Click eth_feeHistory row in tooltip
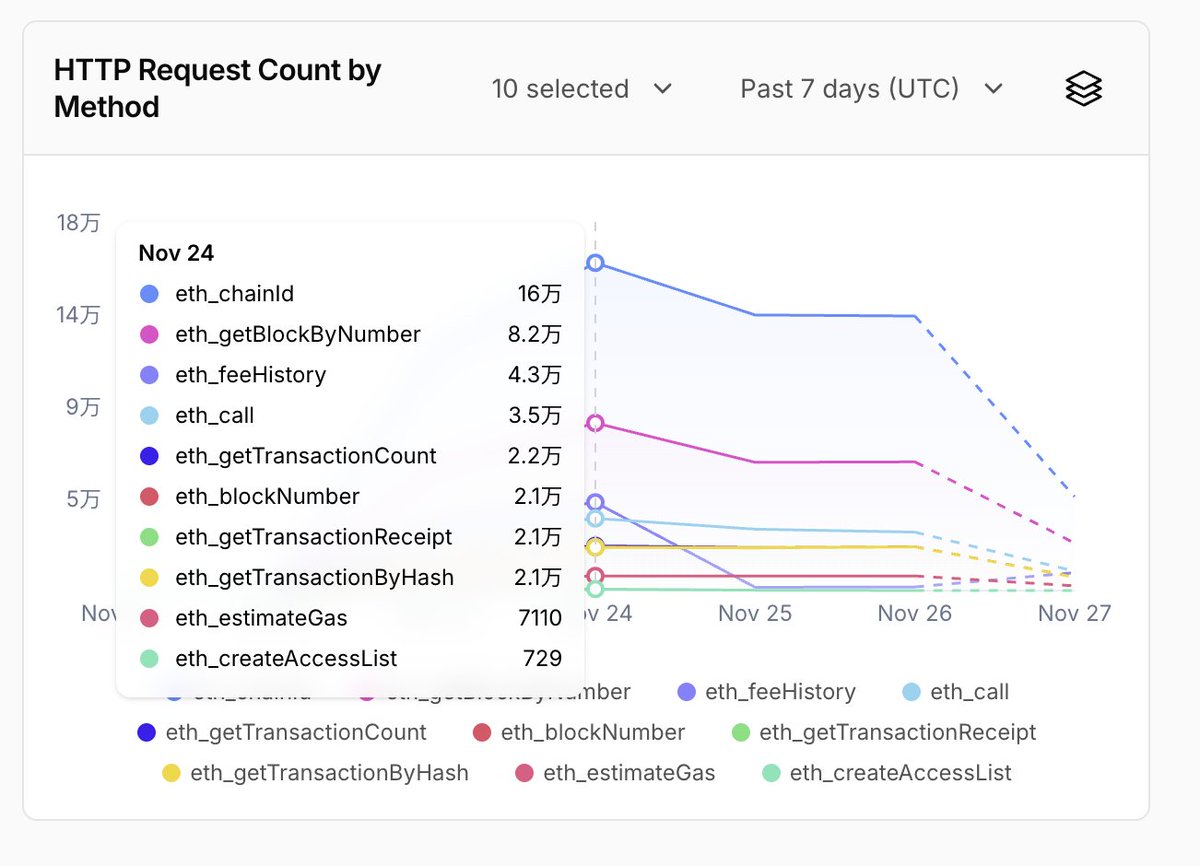The height and width of the screenshot is (866, 1200). [x=350, y=375]
